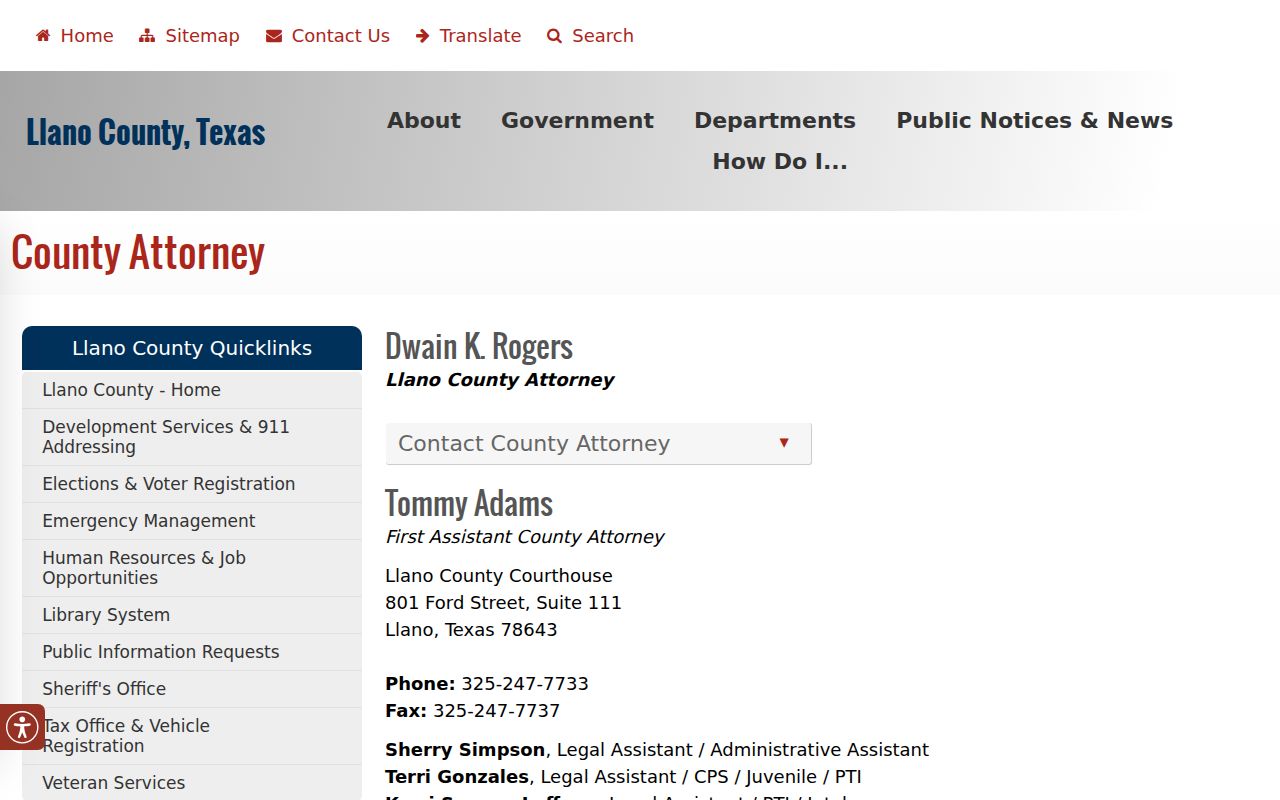Click the Sherry Simpson staff name
The width and height of the screenshot is (1280, 800).
tap(465, 750)
